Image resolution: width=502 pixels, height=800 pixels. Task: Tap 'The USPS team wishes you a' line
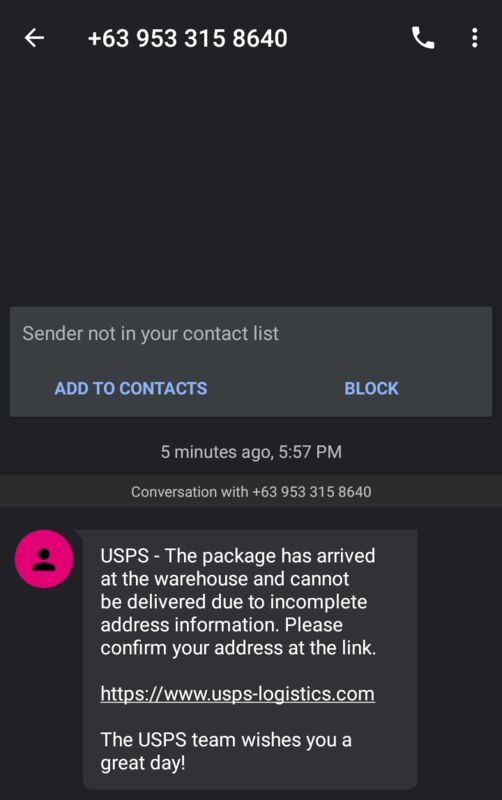point(226,740)
